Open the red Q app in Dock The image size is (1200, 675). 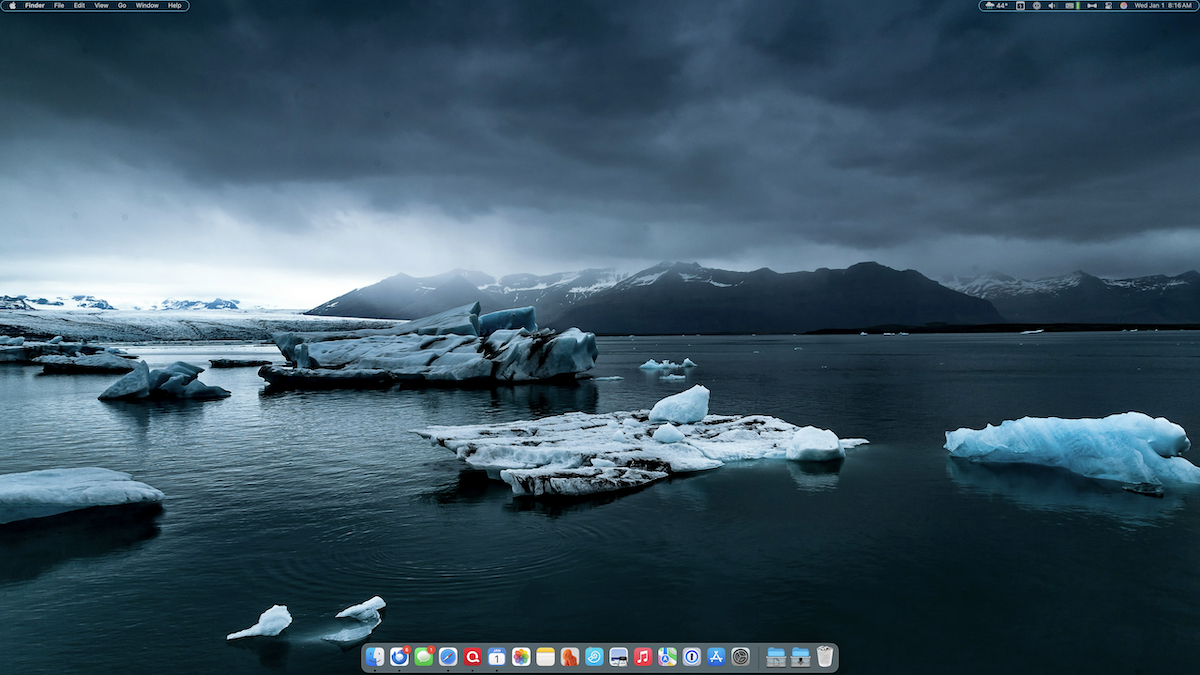[472, 657]
